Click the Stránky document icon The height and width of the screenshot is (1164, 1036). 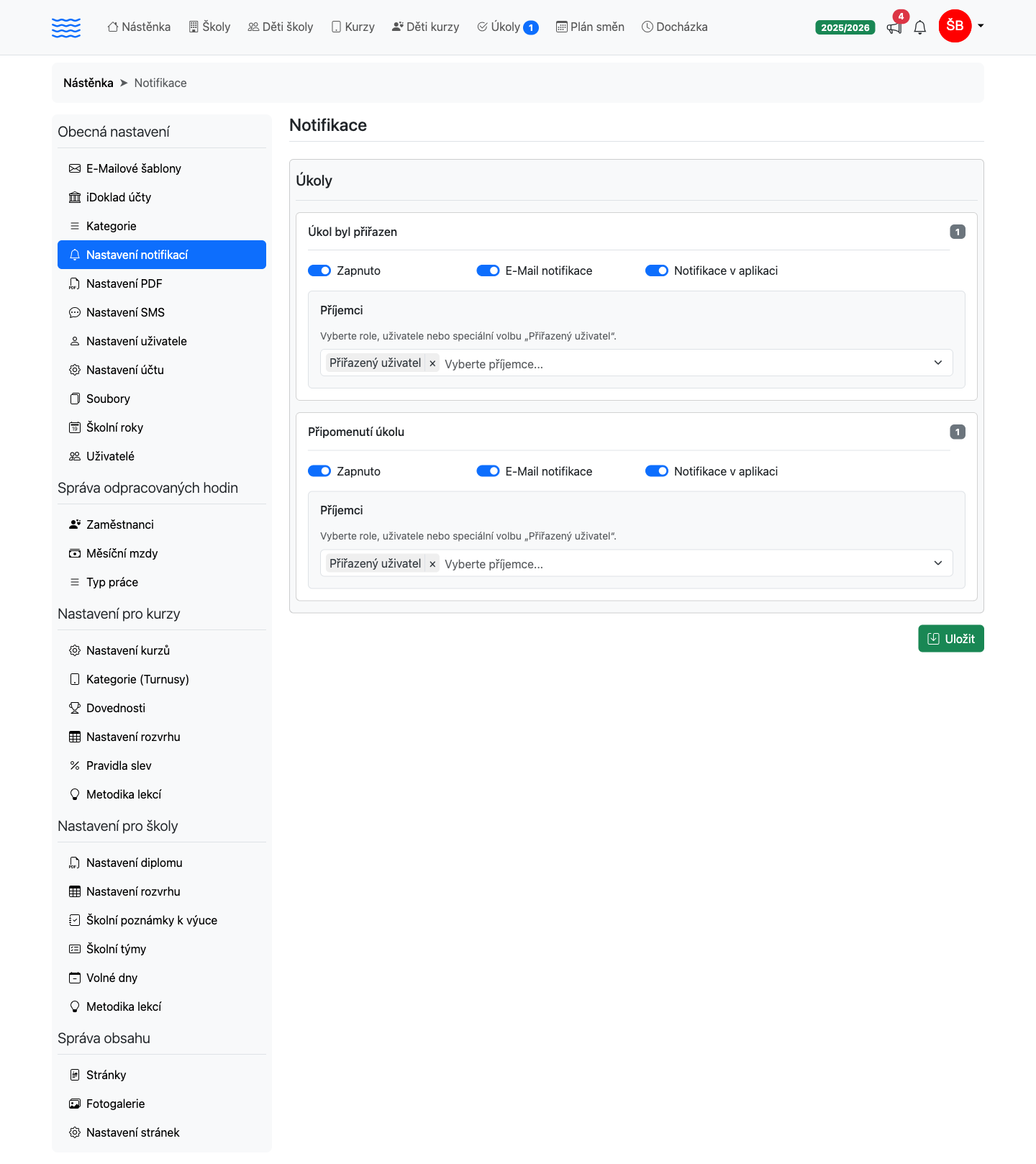tap(75, 1075)
